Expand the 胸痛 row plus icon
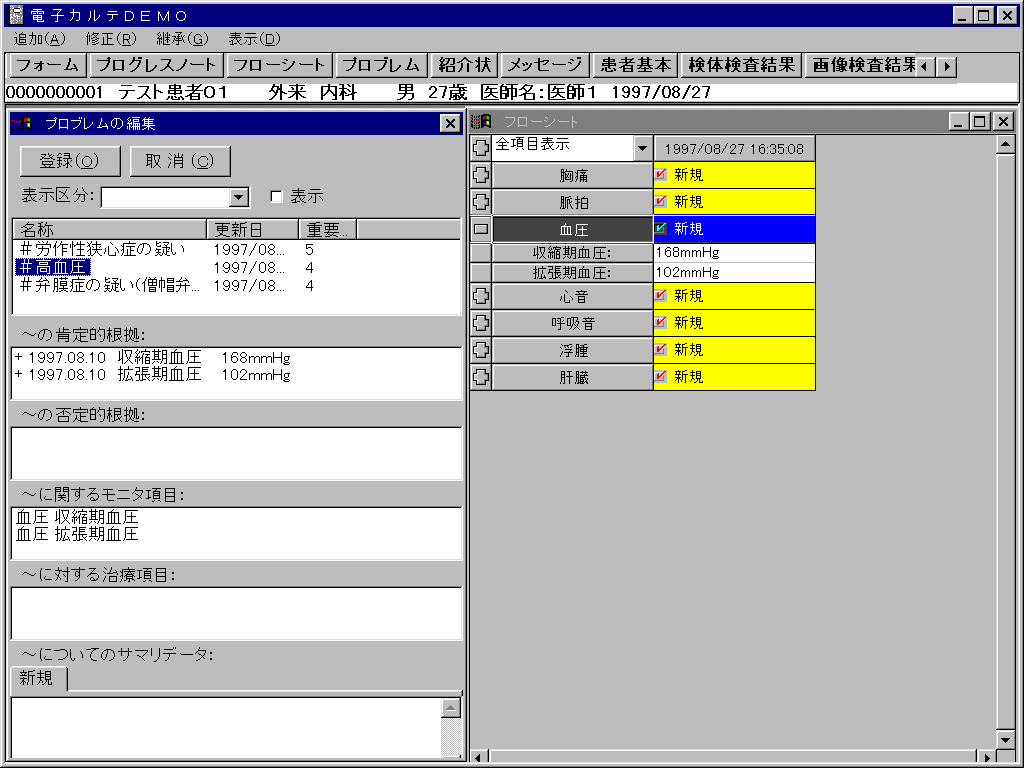The height and width of the screenshot is (768, 1024). (x=481, y=175)
